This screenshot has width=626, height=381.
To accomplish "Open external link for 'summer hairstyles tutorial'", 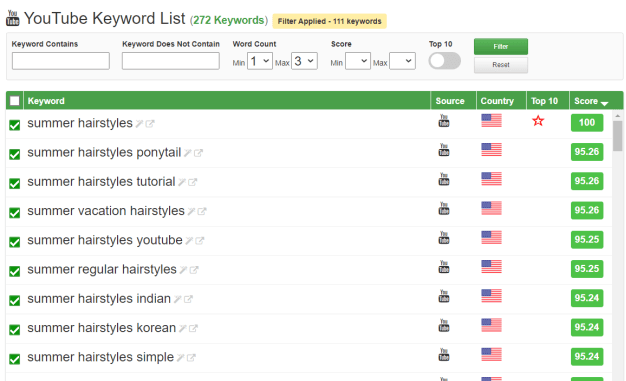I will [x=192, y=182].
